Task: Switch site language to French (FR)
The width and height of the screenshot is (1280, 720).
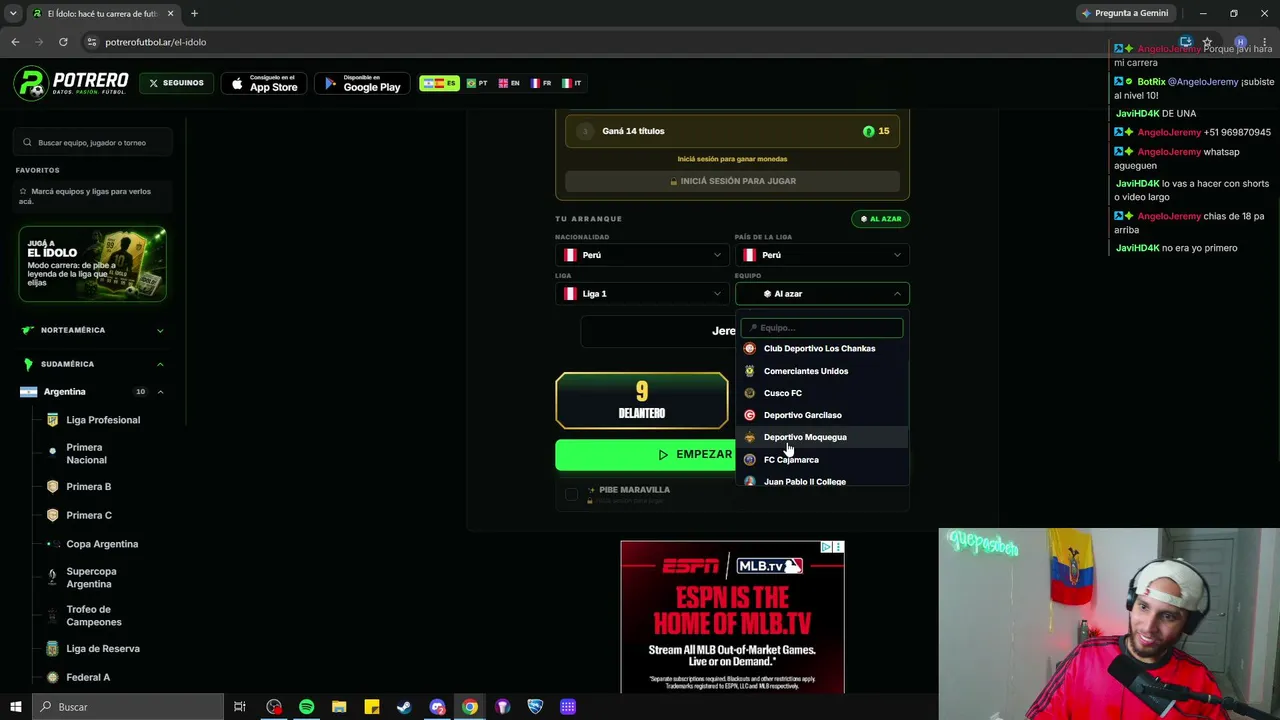Action: coord(541,83)
